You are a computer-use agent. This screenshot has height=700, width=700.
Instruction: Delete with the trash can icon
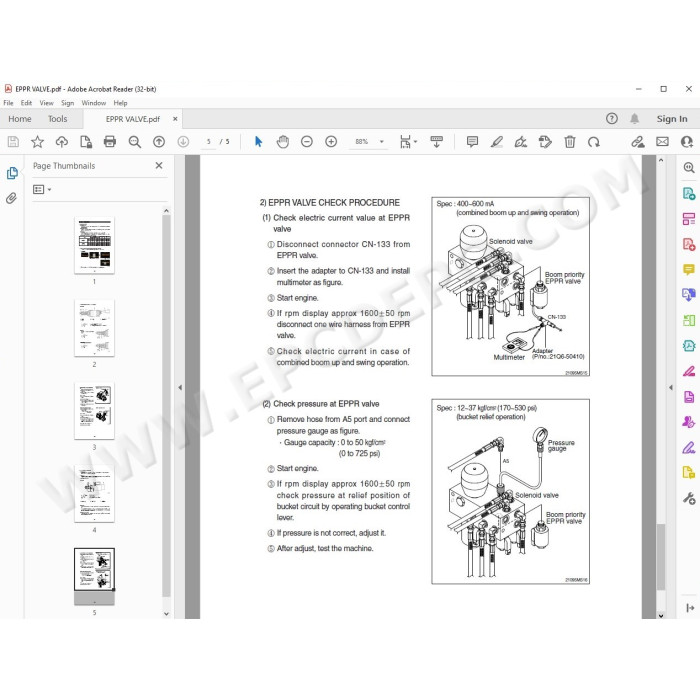point(570,142)
